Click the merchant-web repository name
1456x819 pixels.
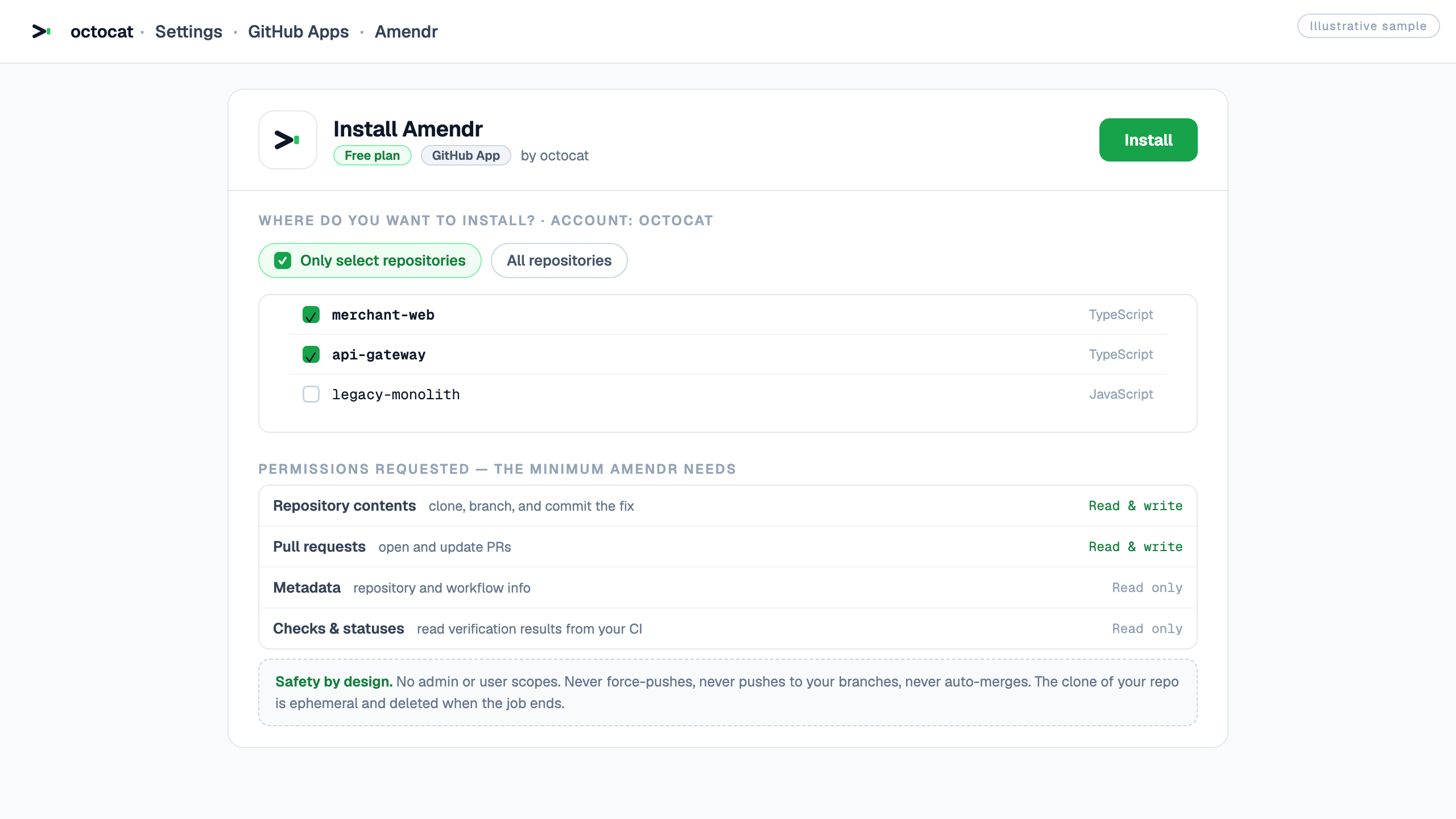point(383,315)
